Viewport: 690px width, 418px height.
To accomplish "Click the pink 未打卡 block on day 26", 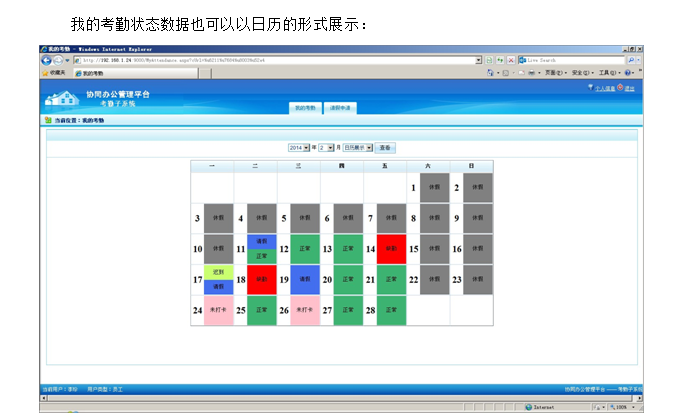I will coord(305,310).
